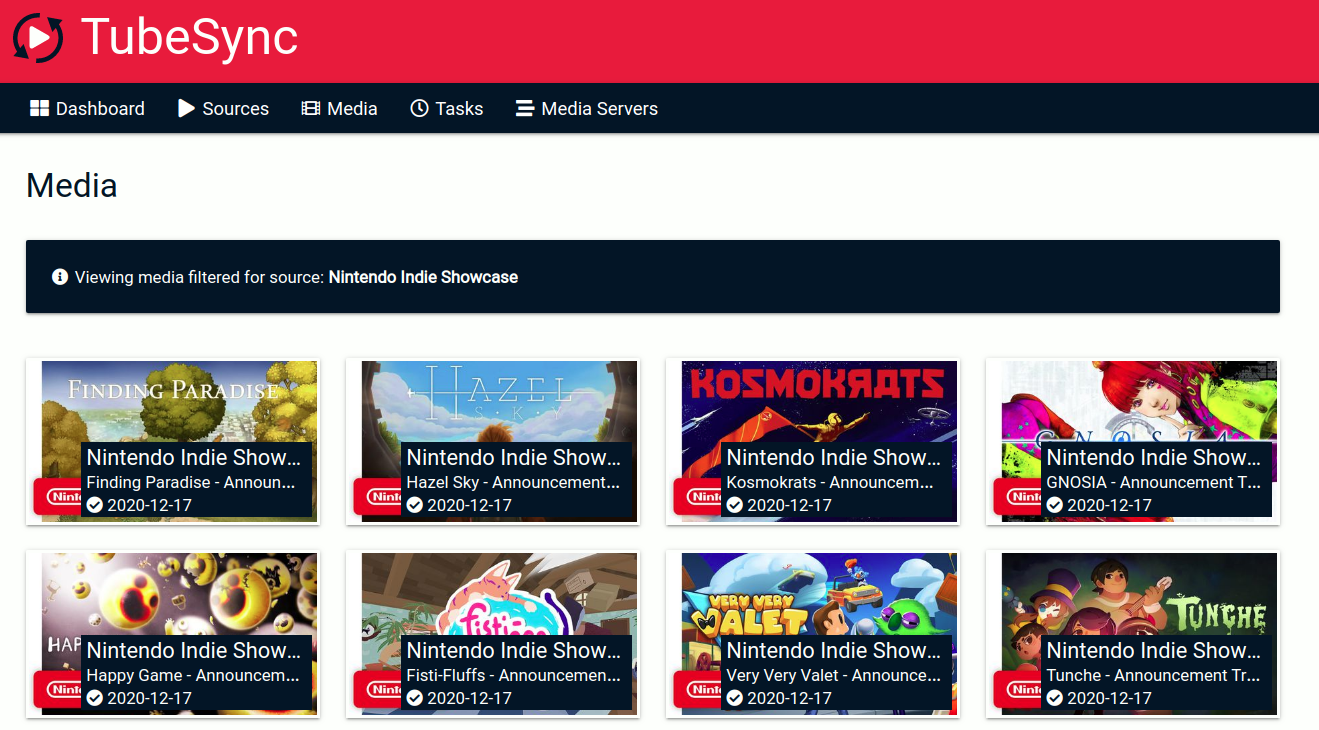Viewport: 1319px width, 730px height.
Task: Click Nintendo logo badge on Finding Paradise thumbnail
Action: (58, 496)
